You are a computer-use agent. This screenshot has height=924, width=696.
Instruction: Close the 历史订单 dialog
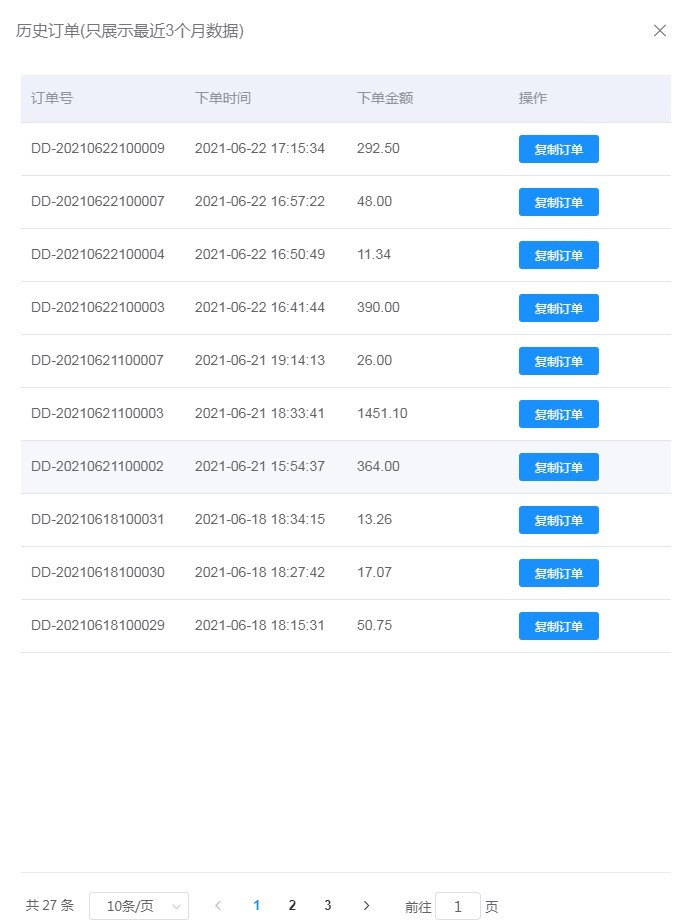point(660,31)
